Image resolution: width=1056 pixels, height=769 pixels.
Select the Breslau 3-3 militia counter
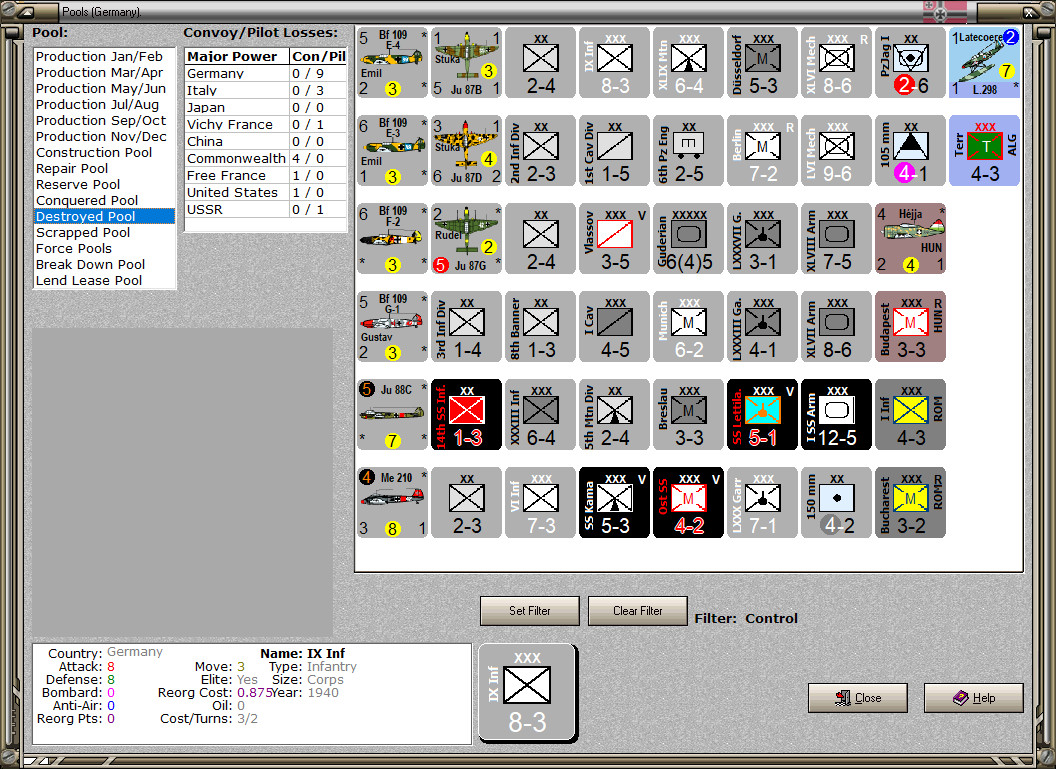point(688,415)
